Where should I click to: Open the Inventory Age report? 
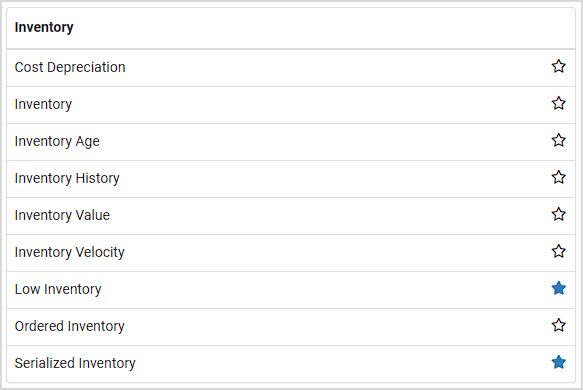click(x=57, y=141)
